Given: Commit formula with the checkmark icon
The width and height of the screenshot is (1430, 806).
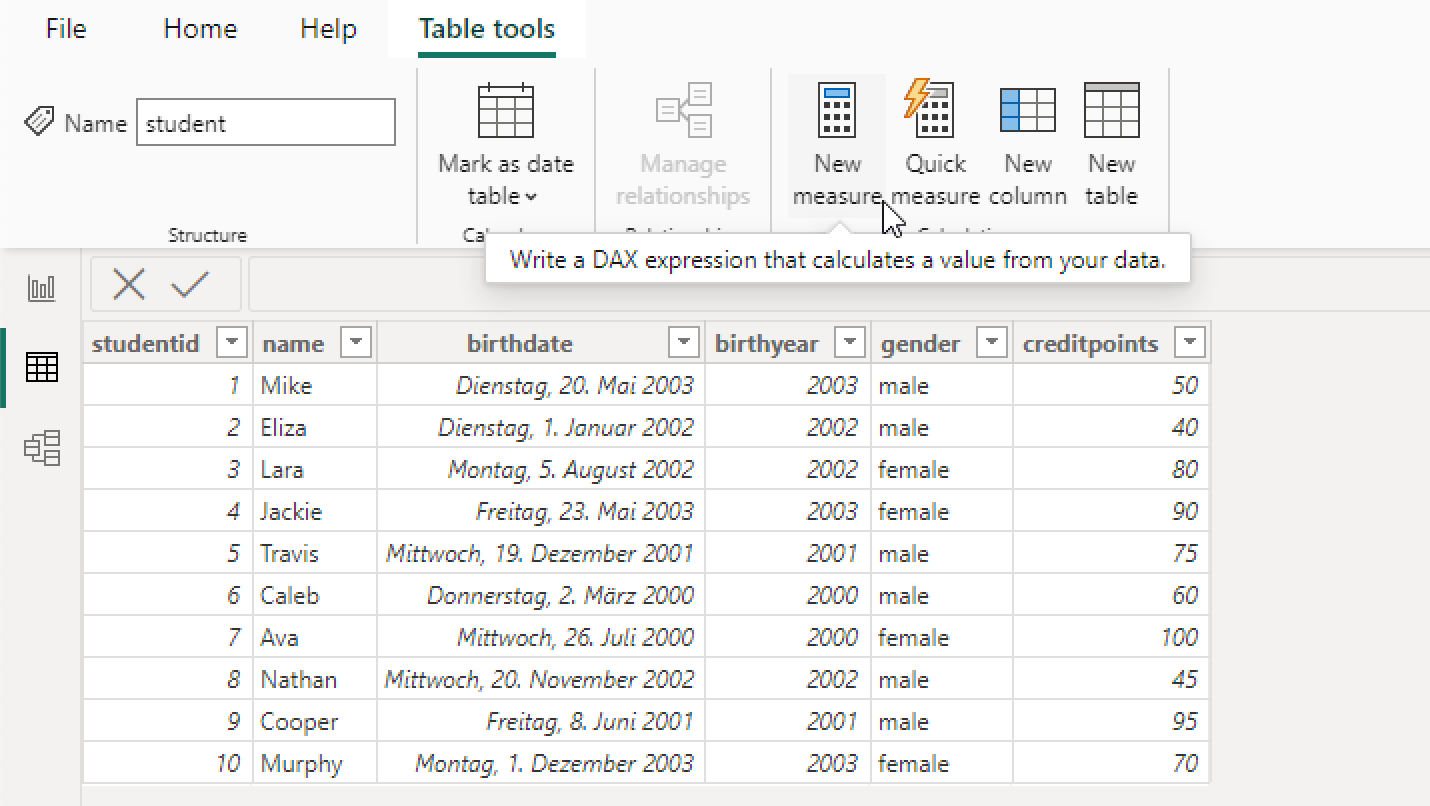Looking at the screenshot, I should [x=189, y=285].
